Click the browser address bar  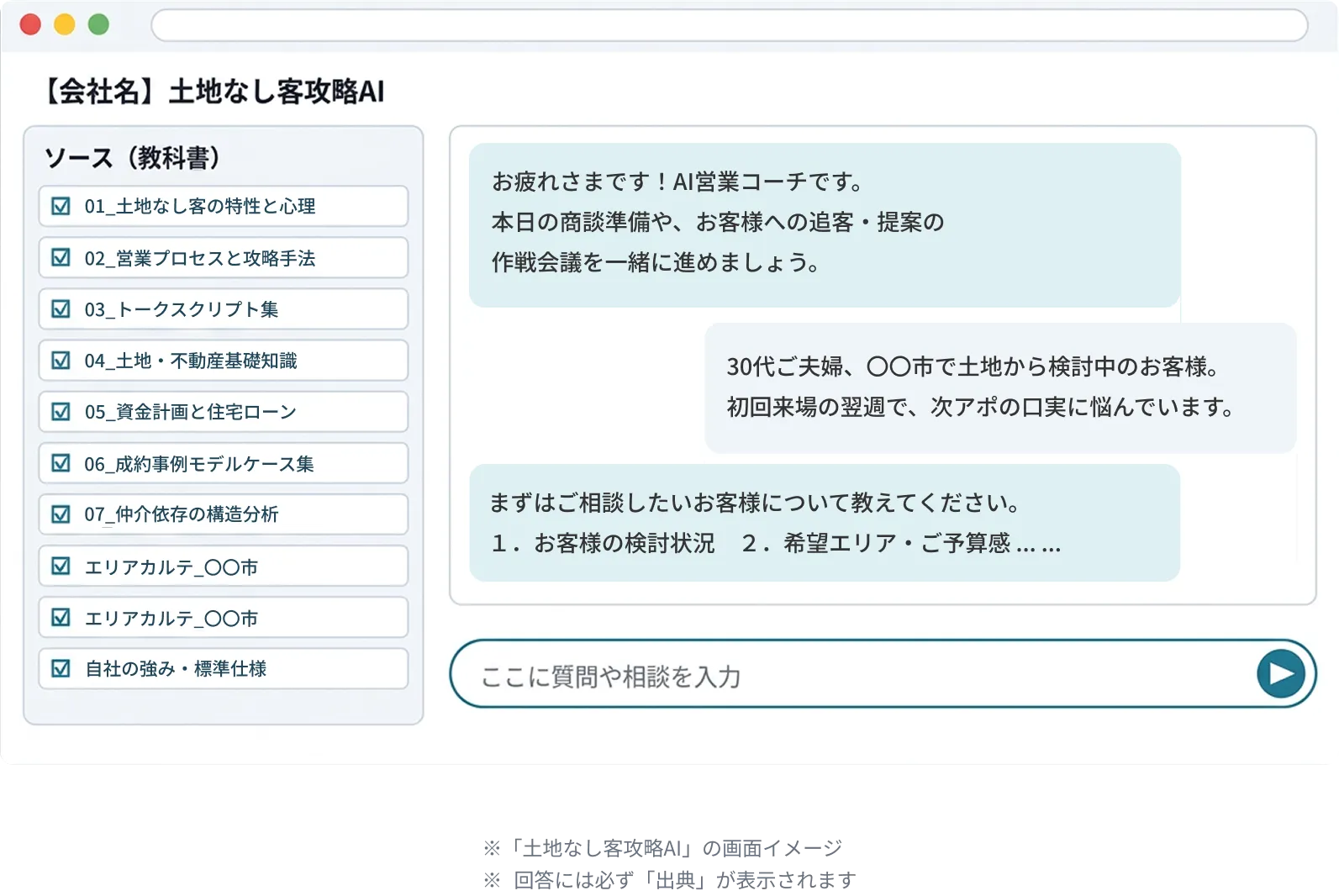[729, 25]
